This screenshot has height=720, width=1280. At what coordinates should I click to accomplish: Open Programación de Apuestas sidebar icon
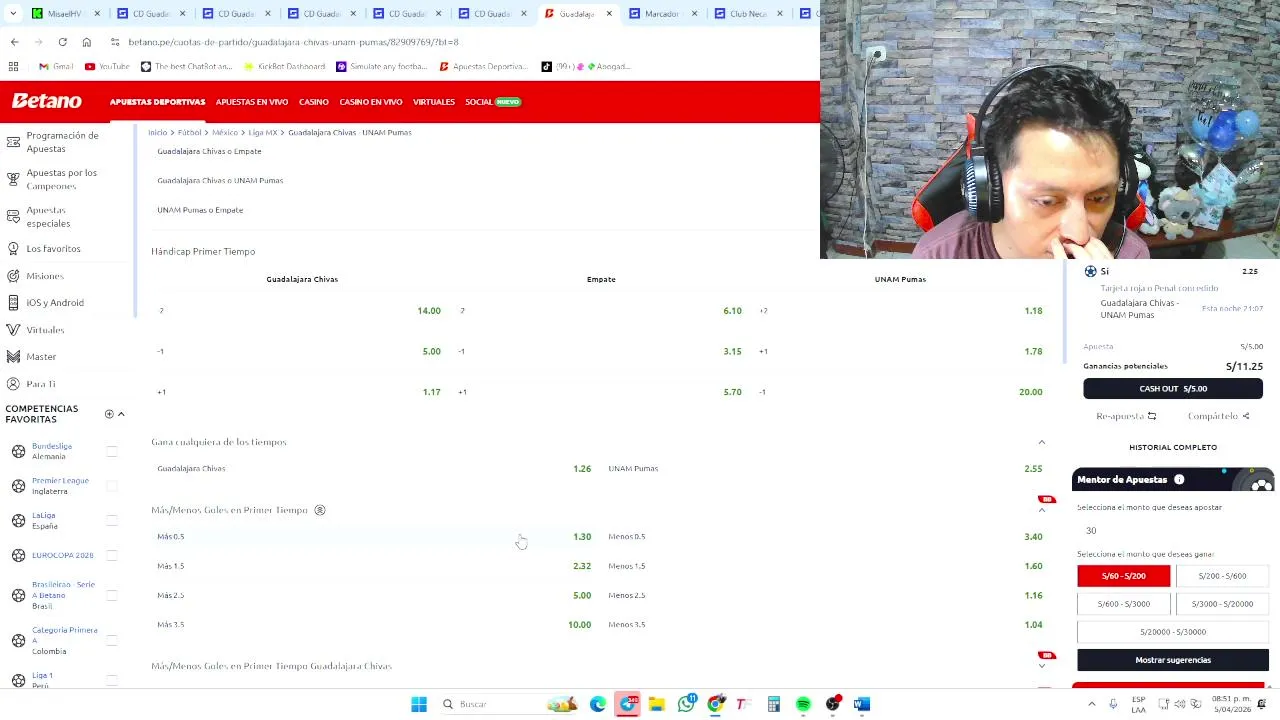tap(13, 141)
